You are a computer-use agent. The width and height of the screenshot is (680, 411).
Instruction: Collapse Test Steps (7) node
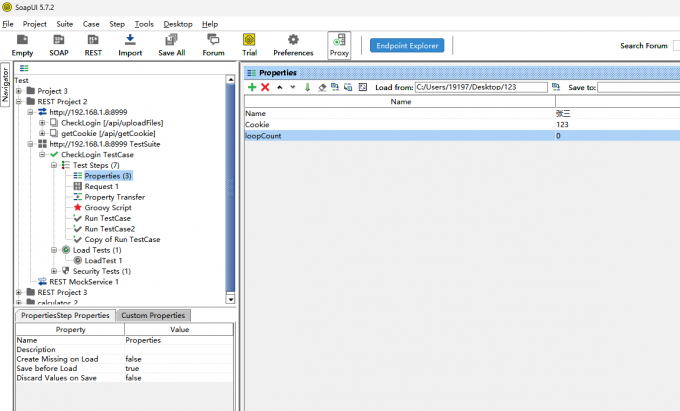click(x=54, y=165)
